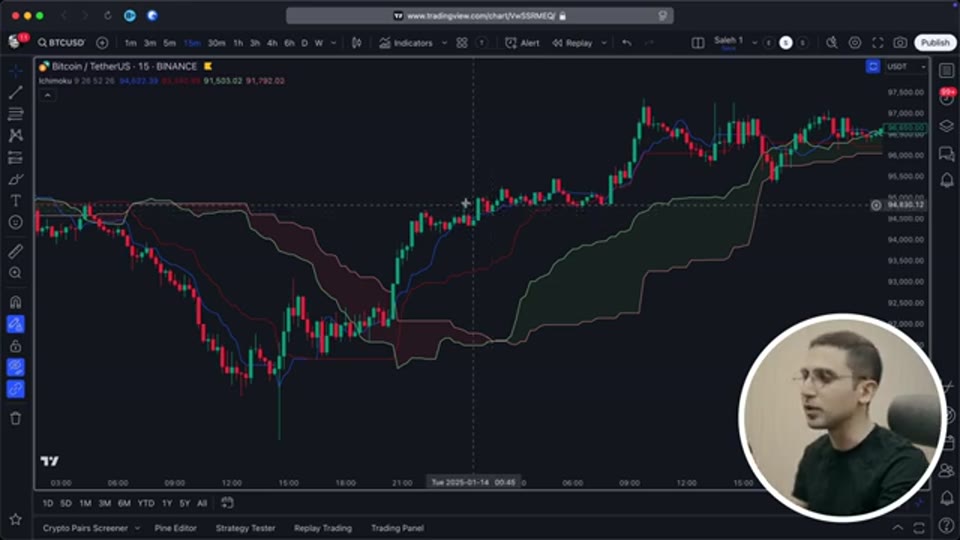Select the 1D date range
This screenshot has height=540, width=960.
click(x=48, y=503)
